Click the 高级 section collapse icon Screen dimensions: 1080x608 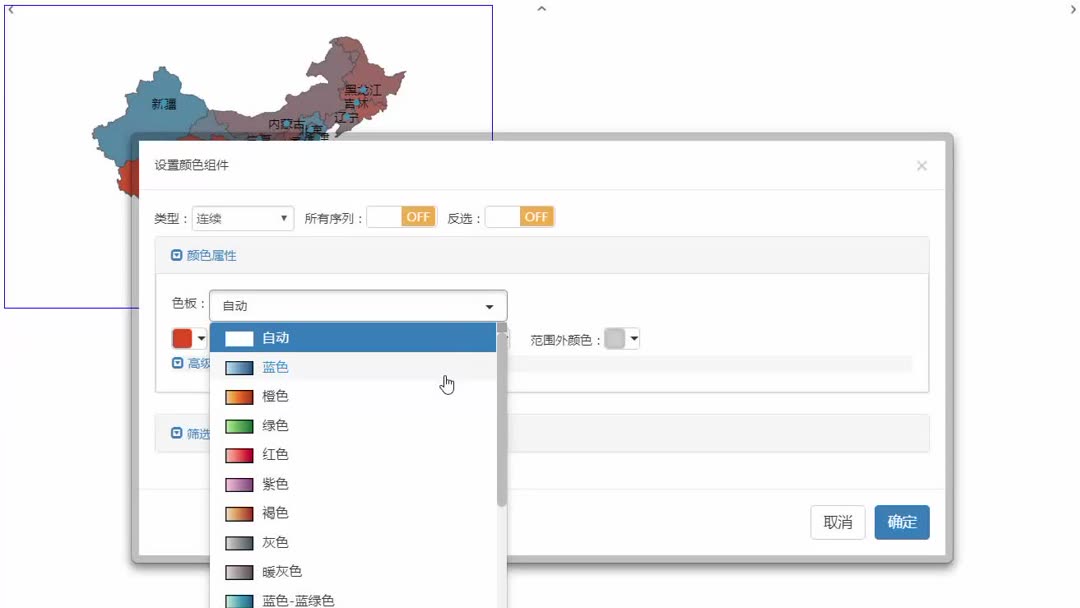[176, 361]
